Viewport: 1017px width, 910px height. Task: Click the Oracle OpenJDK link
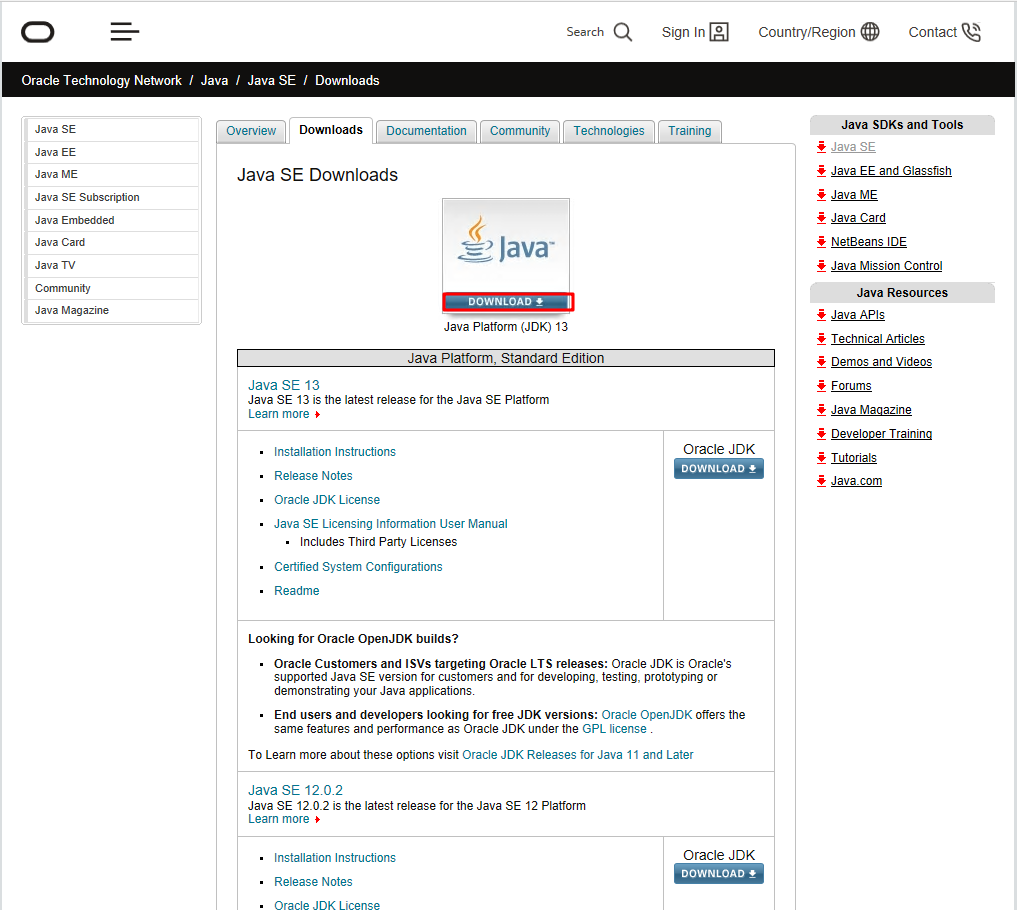pyautogui.click(x=647, y=715)
